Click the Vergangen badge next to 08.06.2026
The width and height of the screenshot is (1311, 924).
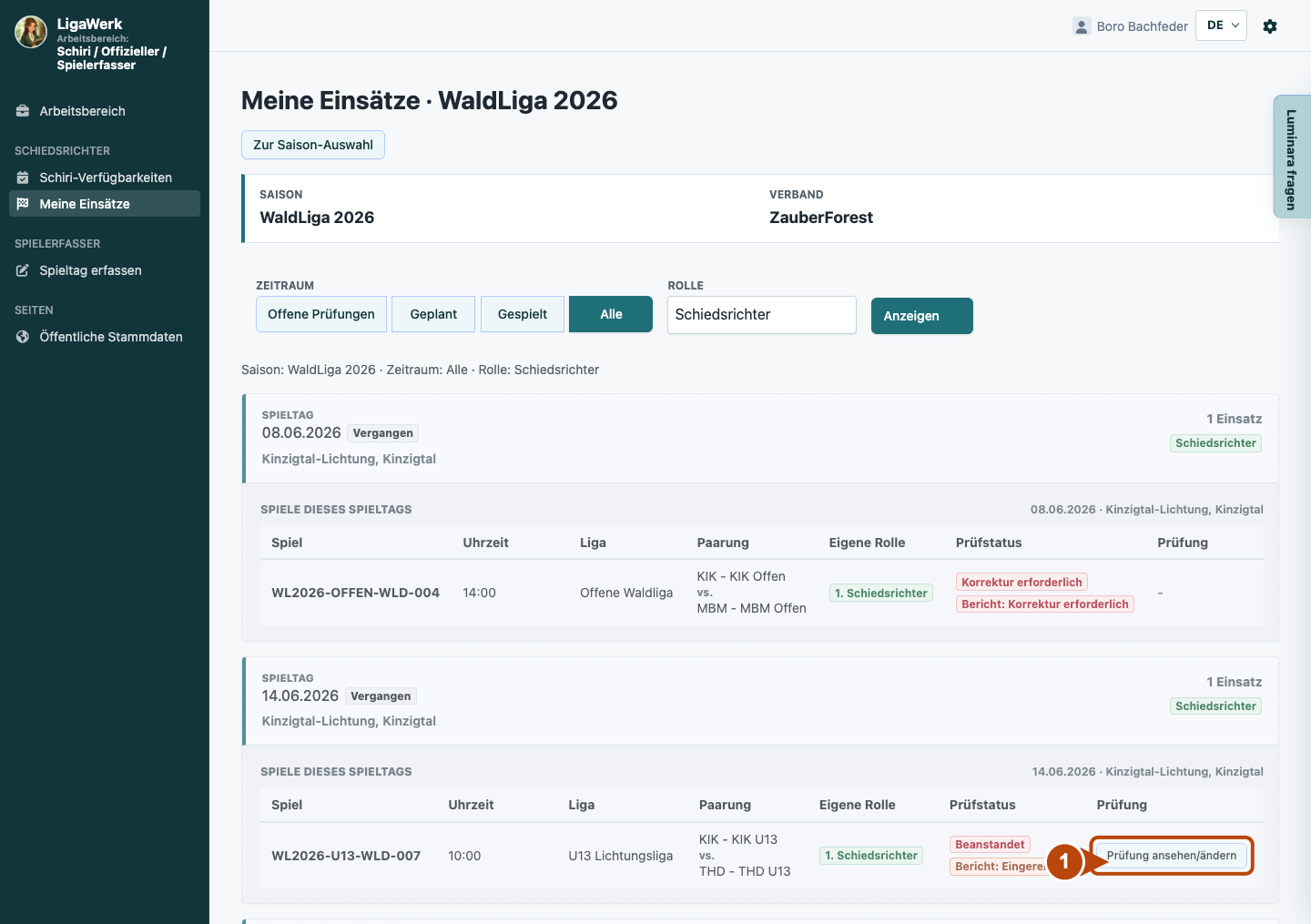[383, 433]
